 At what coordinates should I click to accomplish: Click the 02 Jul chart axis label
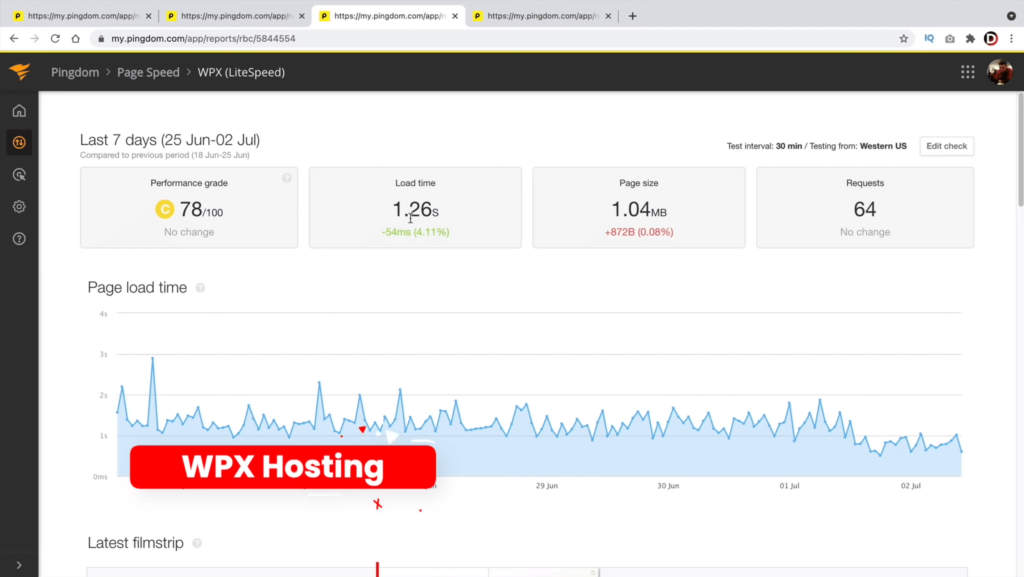910,486
